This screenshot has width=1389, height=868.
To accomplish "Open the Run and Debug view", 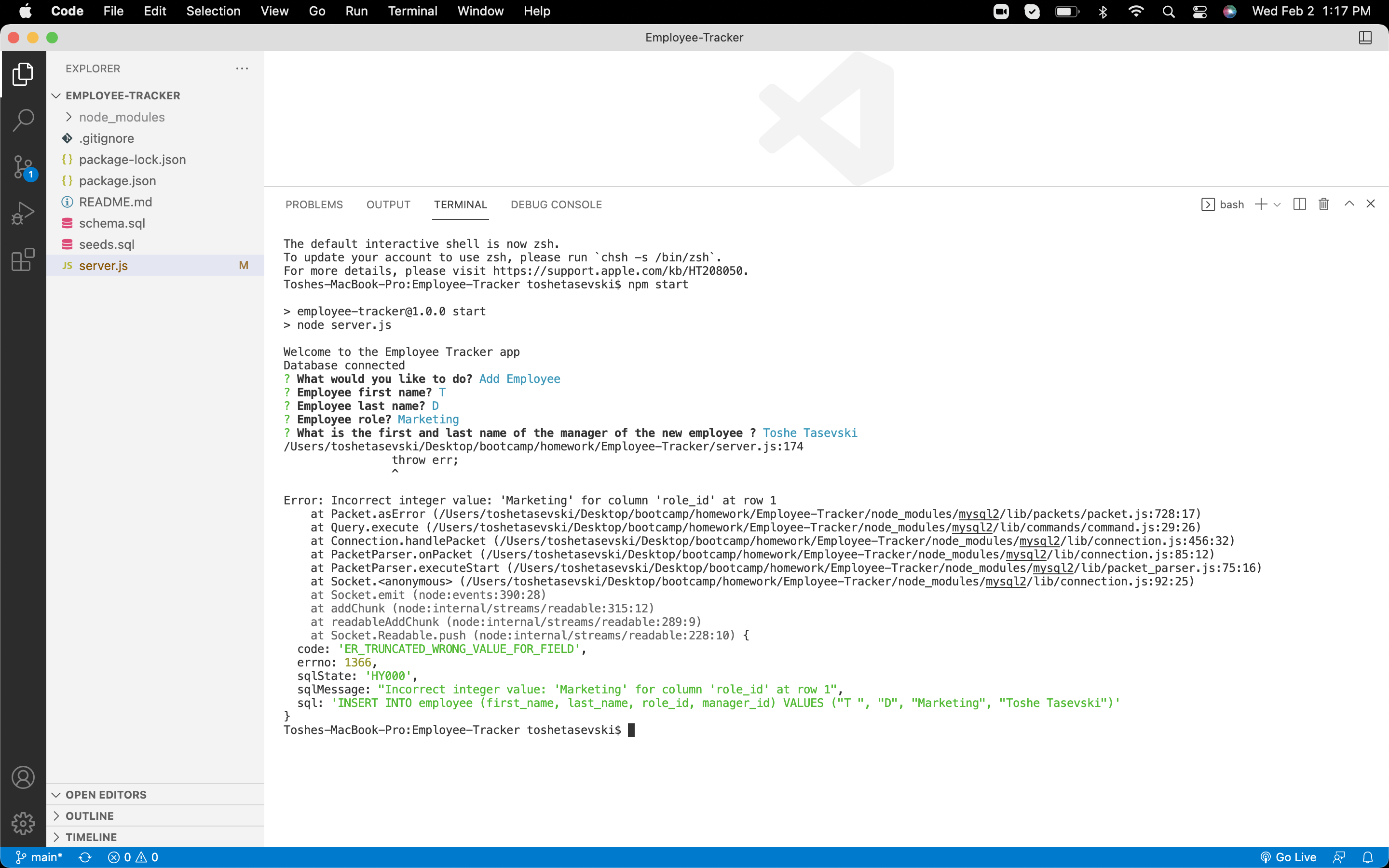I will (23, 212).
